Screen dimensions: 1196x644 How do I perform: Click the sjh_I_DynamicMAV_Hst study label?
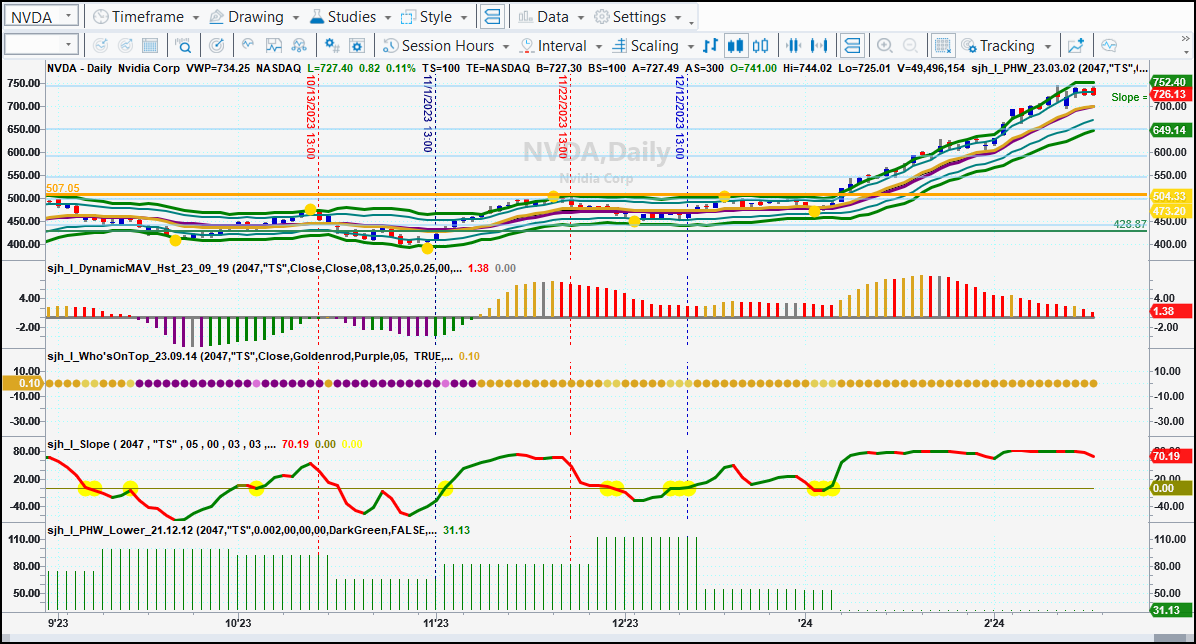pyautogui.click(x=254, y=268)
